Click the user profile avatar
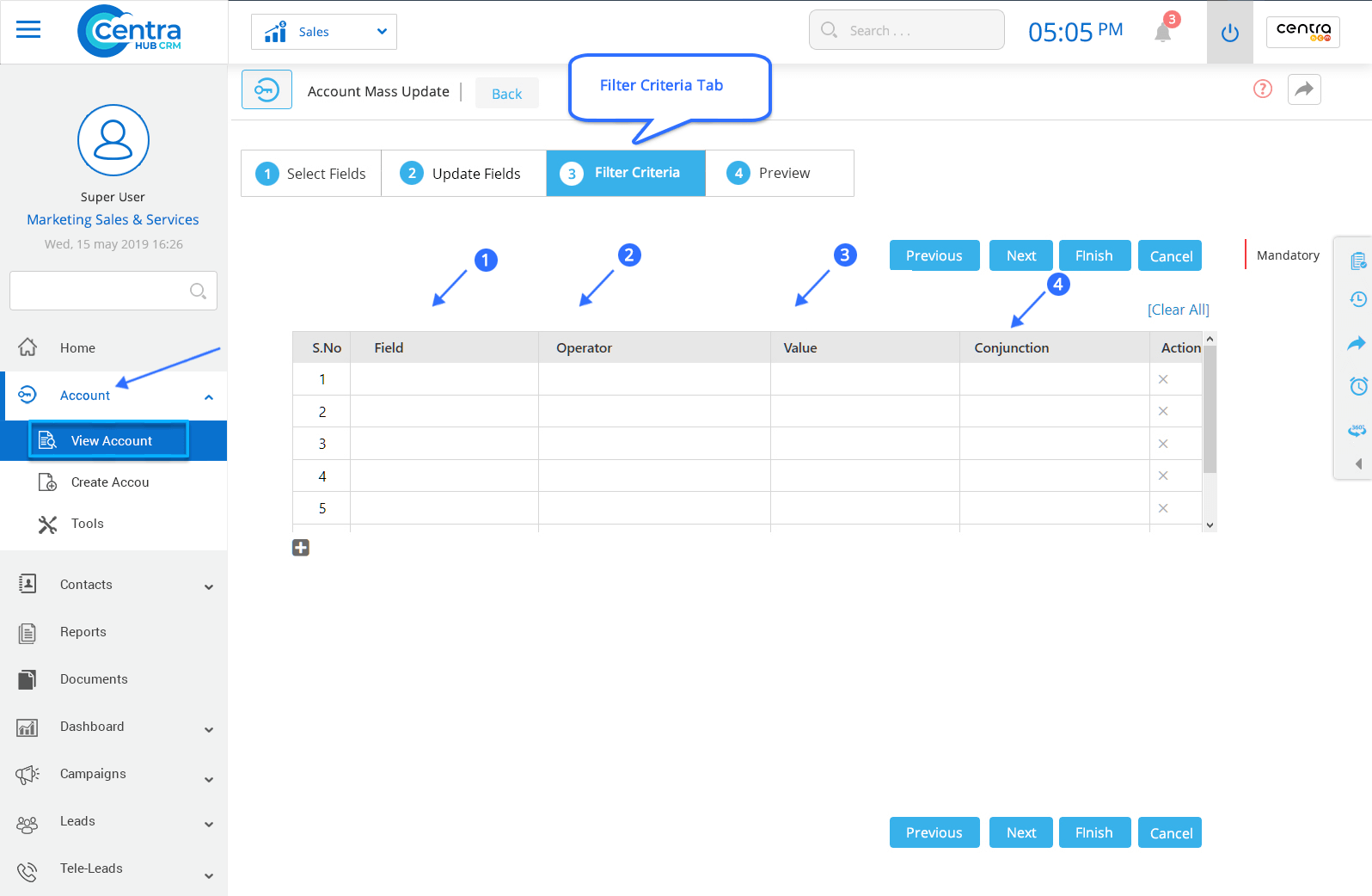Viewport: 1372px width, 896px height. click(x=113, y=140)
